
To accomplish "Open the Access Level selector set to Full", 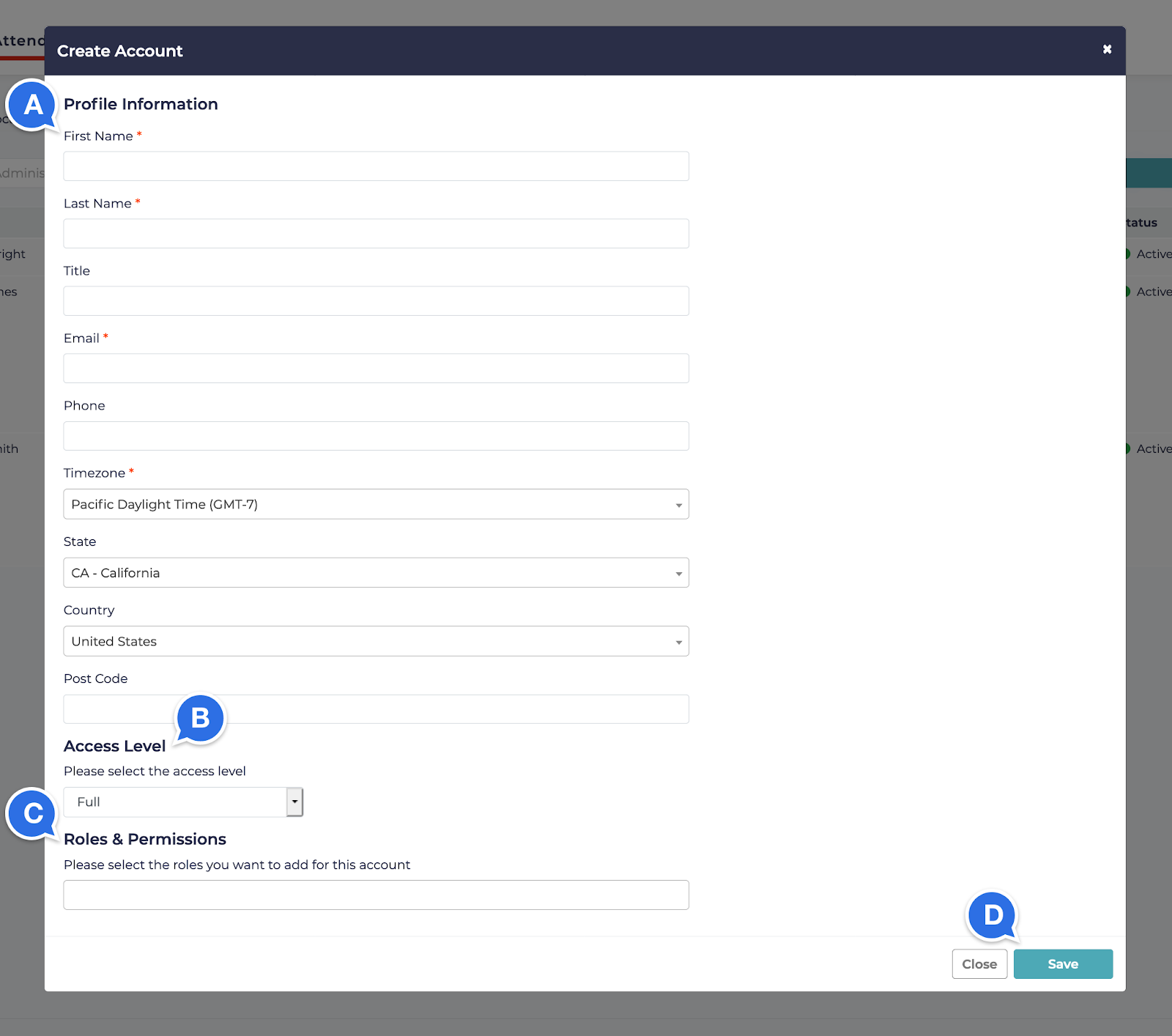I will pos(183,802).
